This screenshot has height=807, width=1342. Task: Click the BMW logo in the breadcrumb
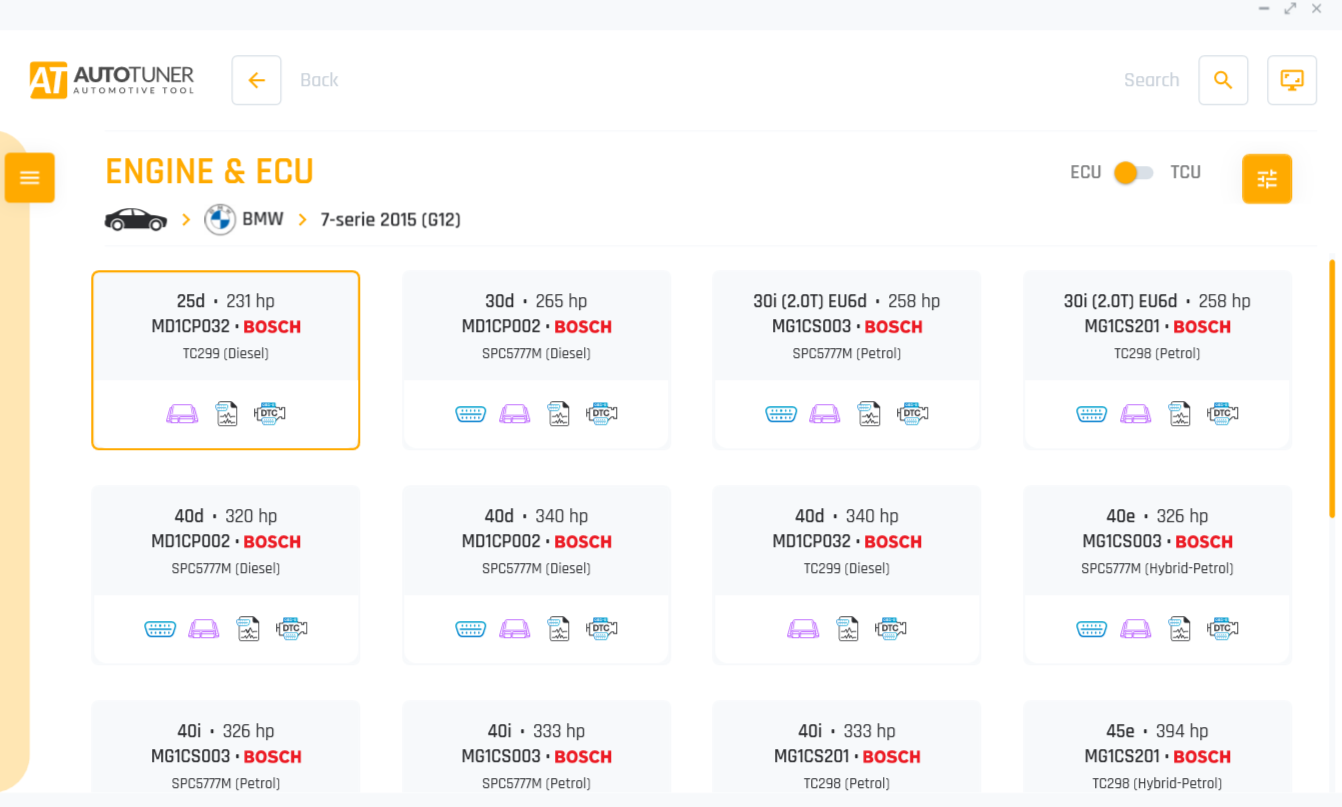220,219
